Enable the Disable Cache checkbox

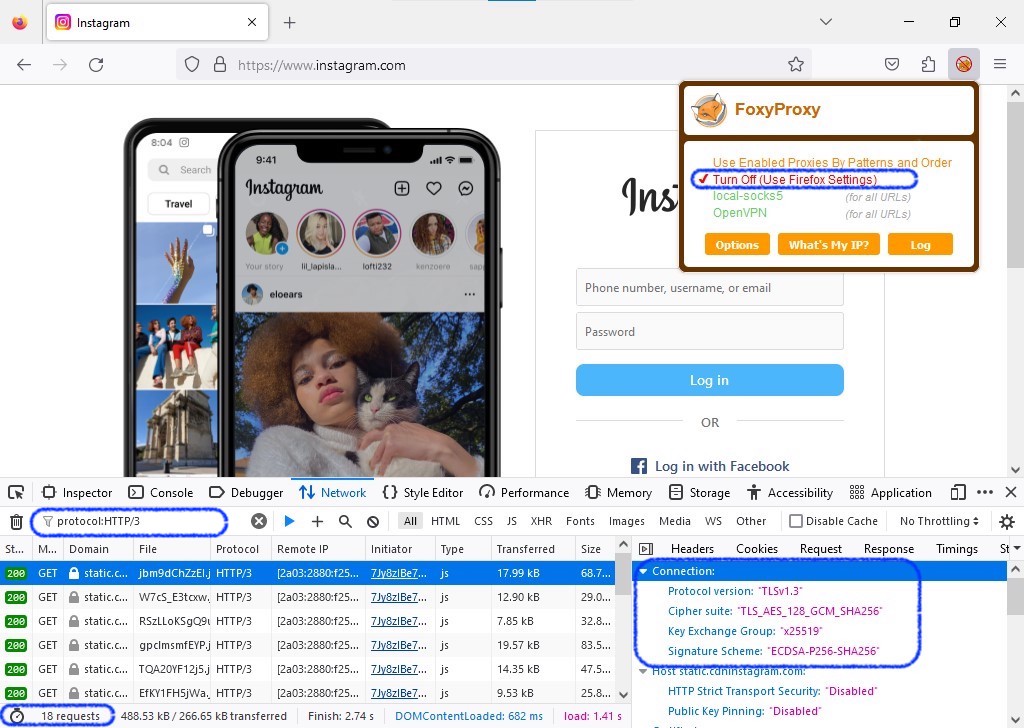pyautogui.click(x=795, y=521)
